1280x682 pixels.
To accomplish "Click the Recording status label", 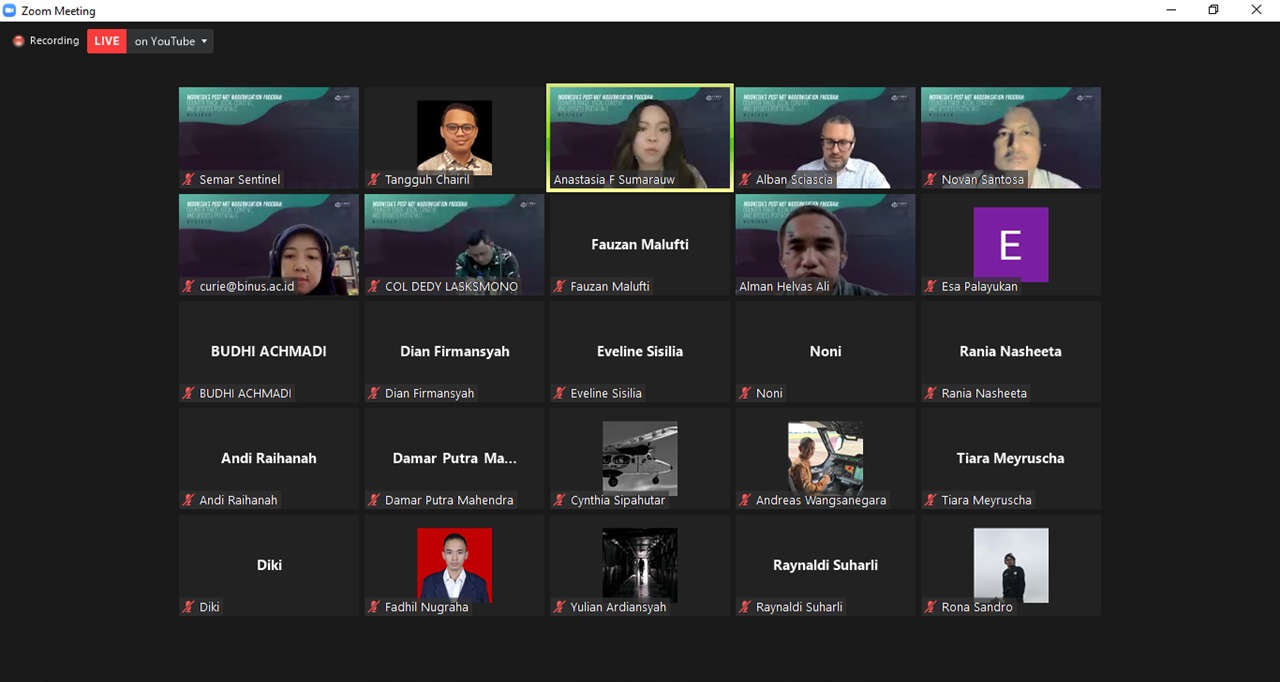I will coord(54,41).
